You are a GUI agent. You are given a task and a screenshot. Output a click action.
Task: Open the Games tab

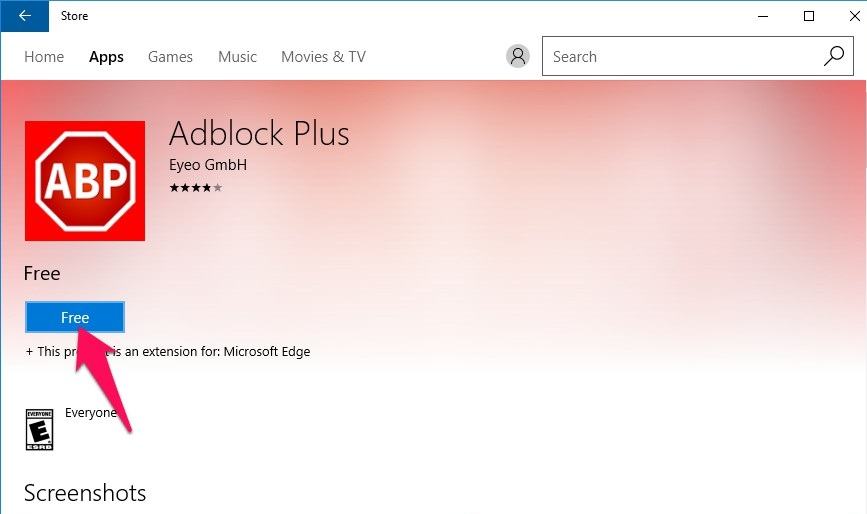[x=170, y=57]
